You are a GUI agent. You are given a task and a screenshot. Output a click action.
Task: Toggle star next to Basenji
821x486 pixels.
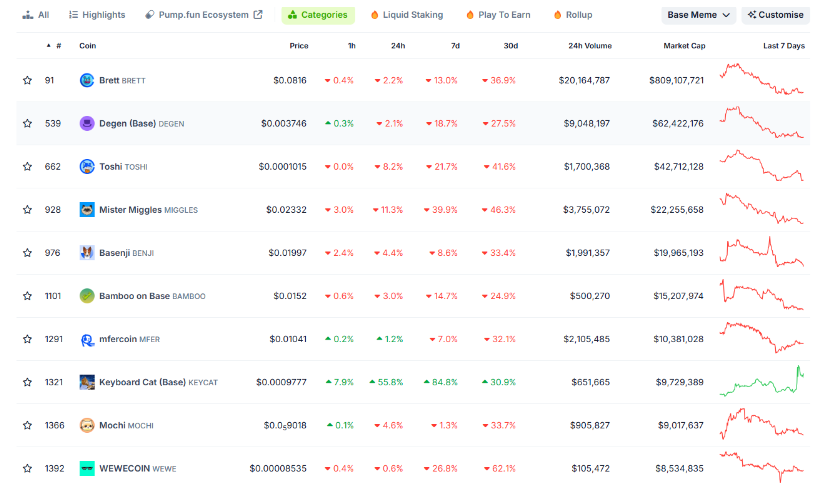point(27,253)
